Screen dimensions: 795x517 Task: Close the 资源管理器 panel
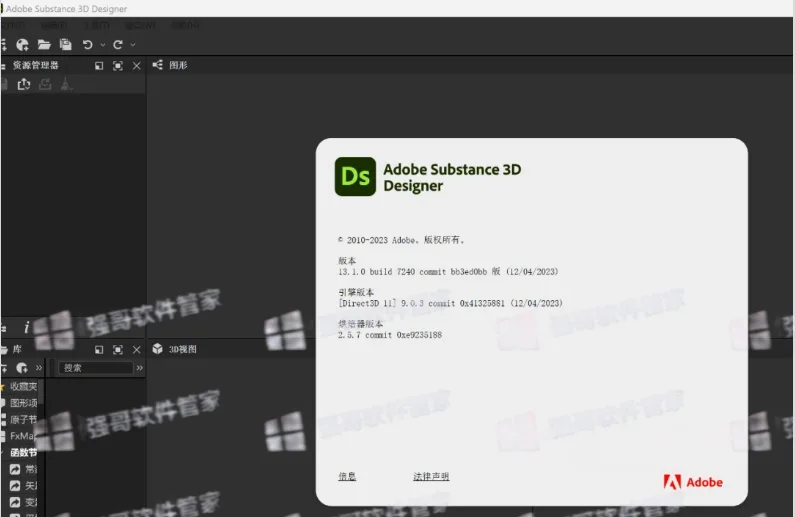136,66
